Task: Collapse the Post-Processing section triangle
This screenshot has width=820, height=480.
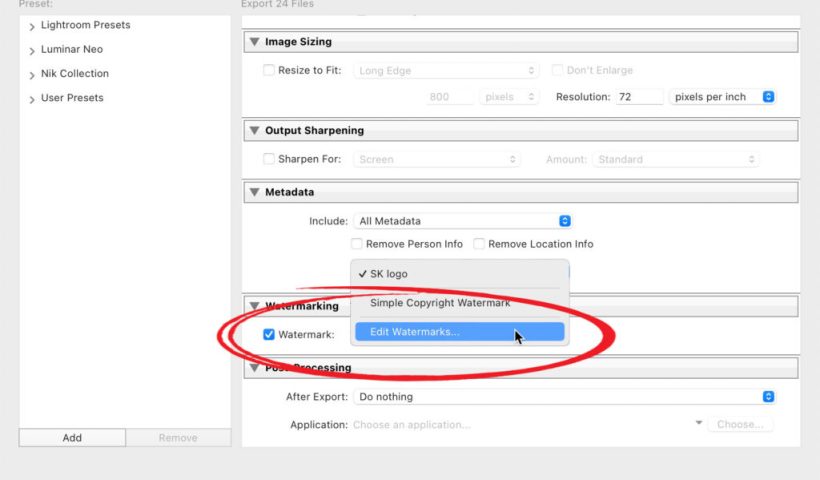Action: [x=254, y=368]
